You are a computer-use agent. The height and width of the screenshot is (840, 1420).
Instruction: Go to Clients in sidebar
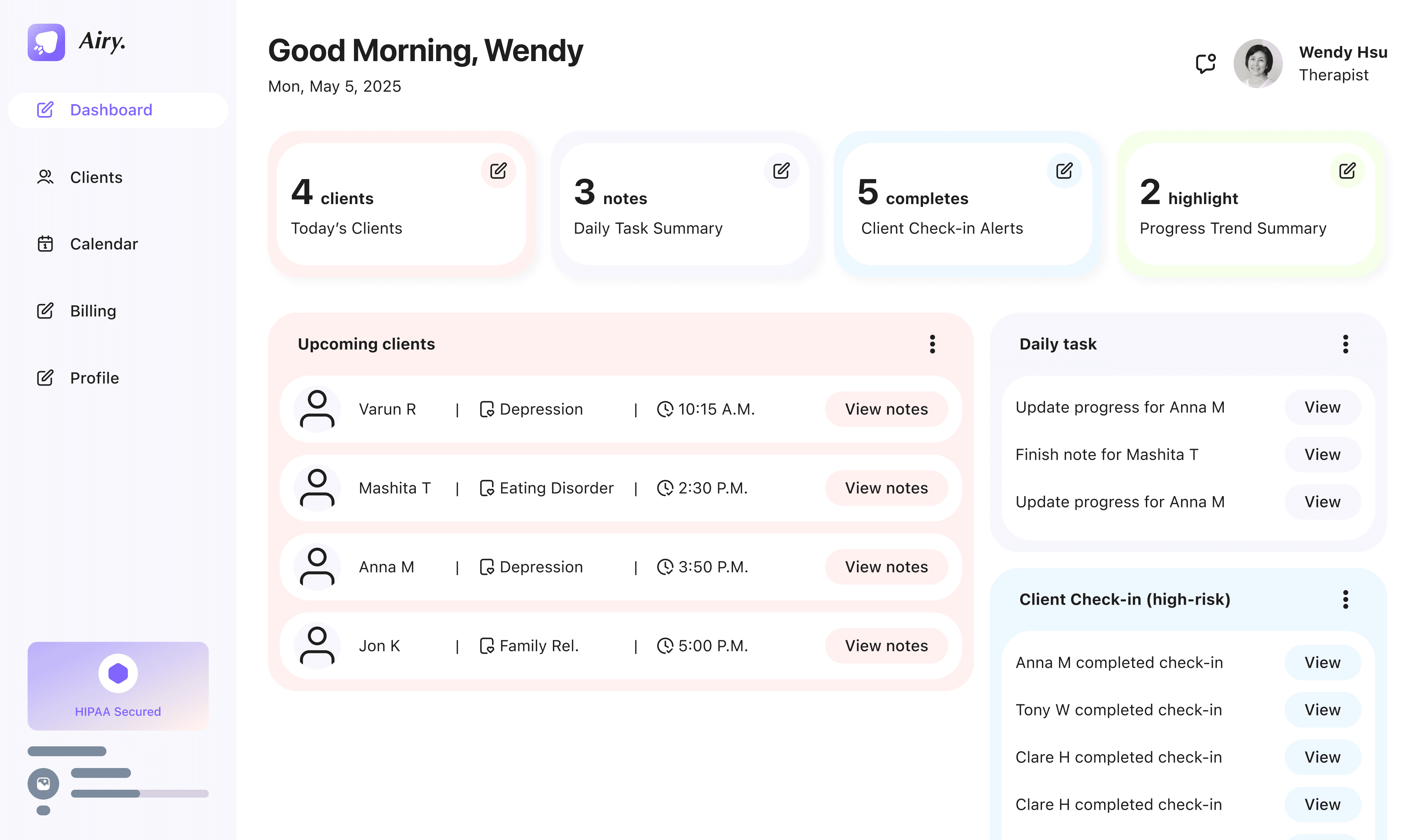95,177
